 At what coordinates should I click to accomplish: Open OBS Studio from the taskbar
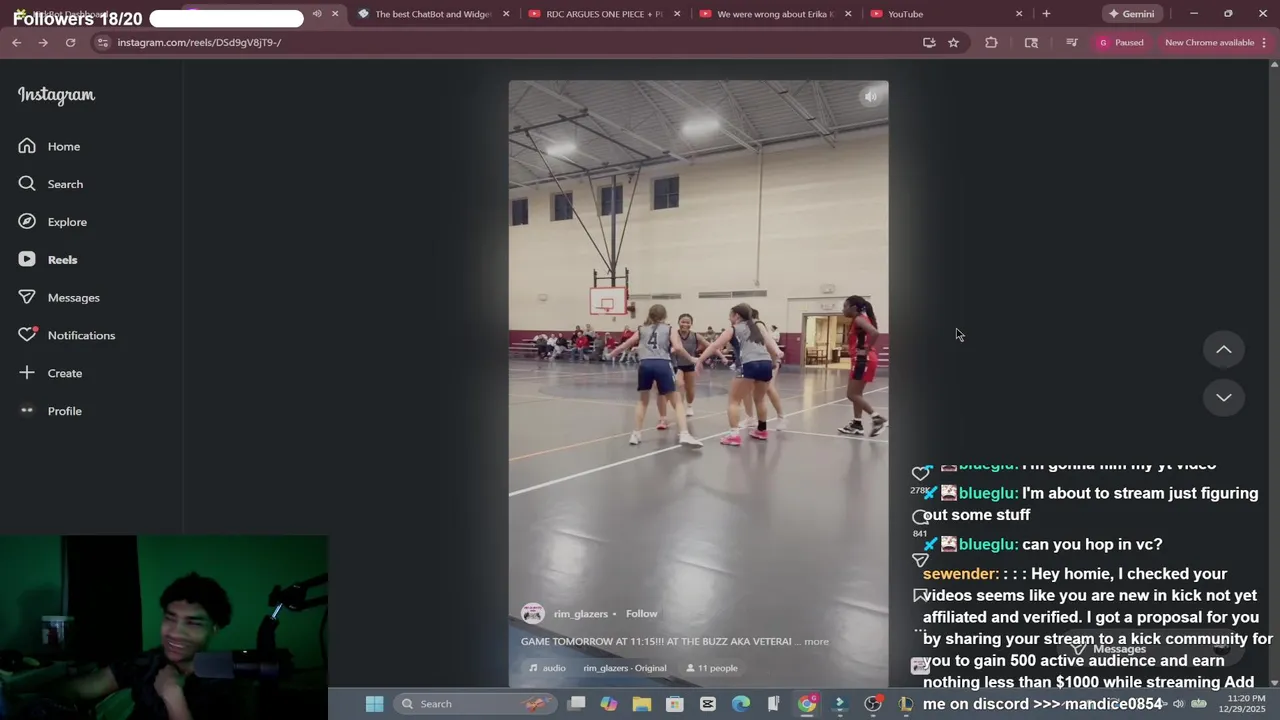coord(873,704)
